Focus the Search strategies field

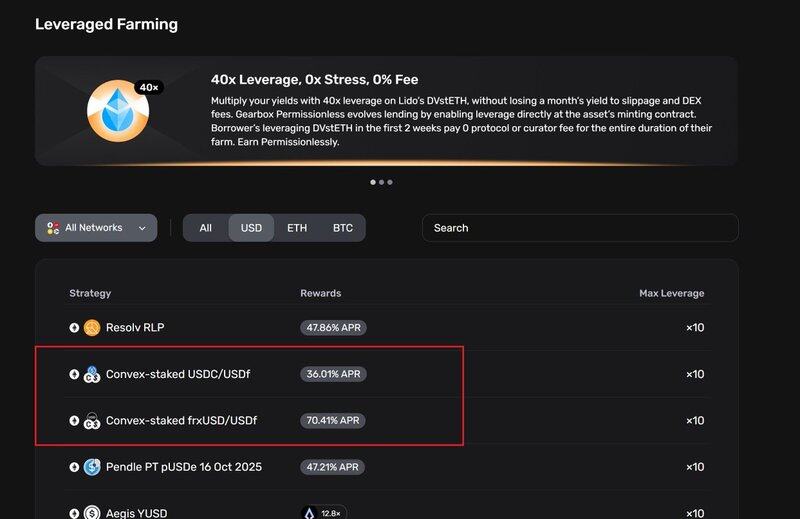click(580, 228)
